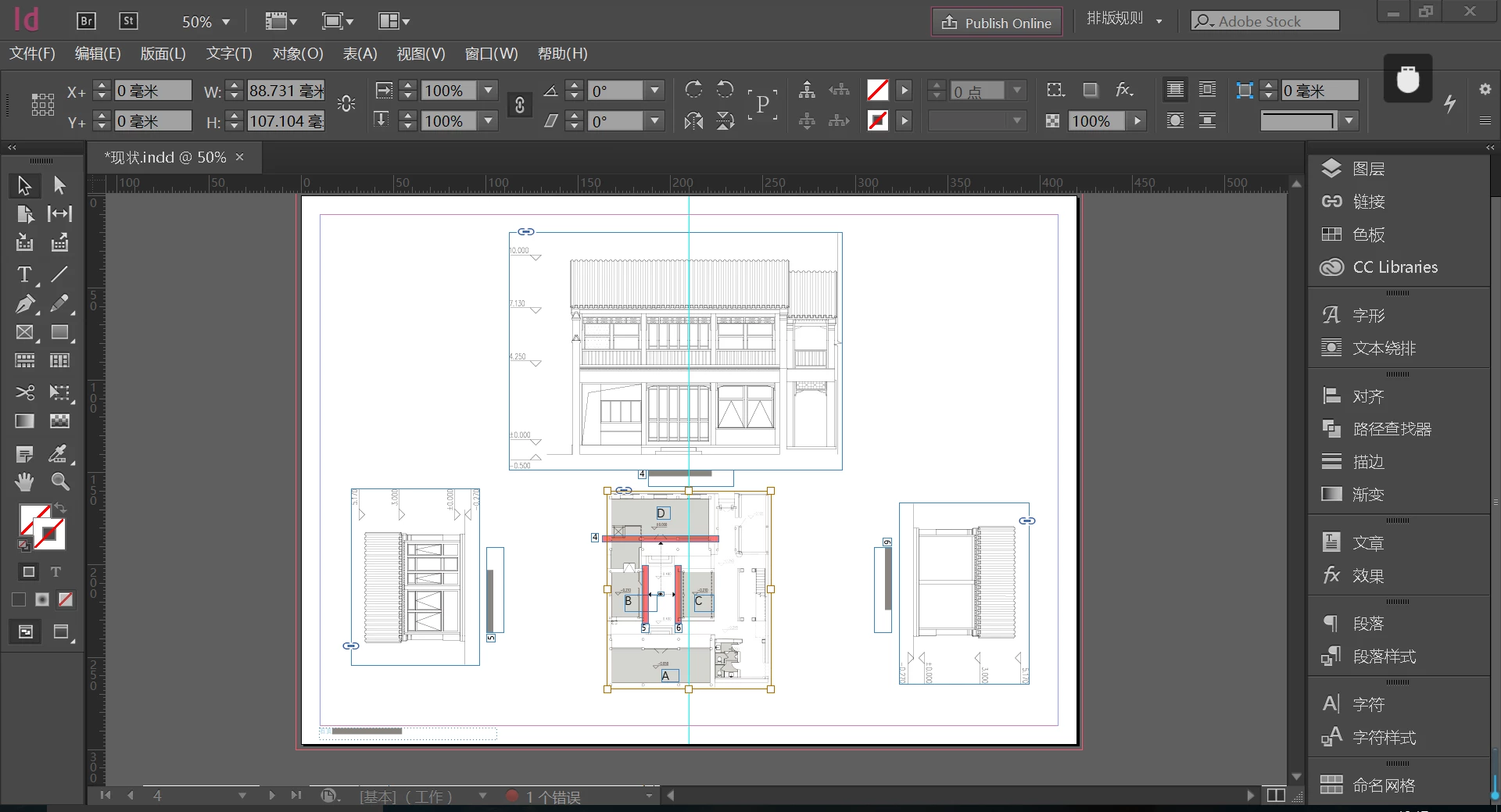Open the 版面(L) menu
The width and height of the screenshot is (1501, 812).
[x=163, y=53]
